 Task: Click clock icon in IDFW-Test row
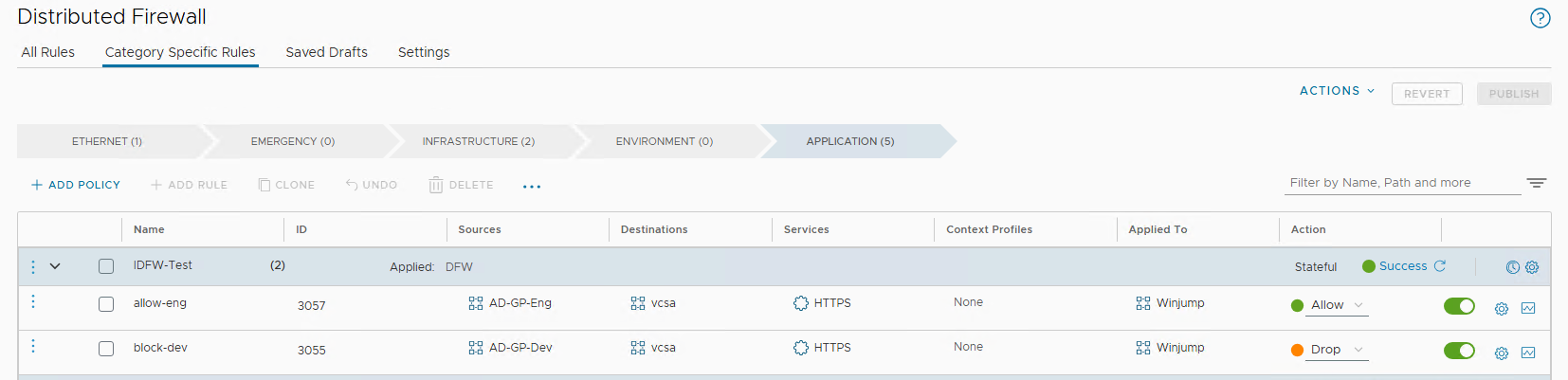pos(1512,267)
